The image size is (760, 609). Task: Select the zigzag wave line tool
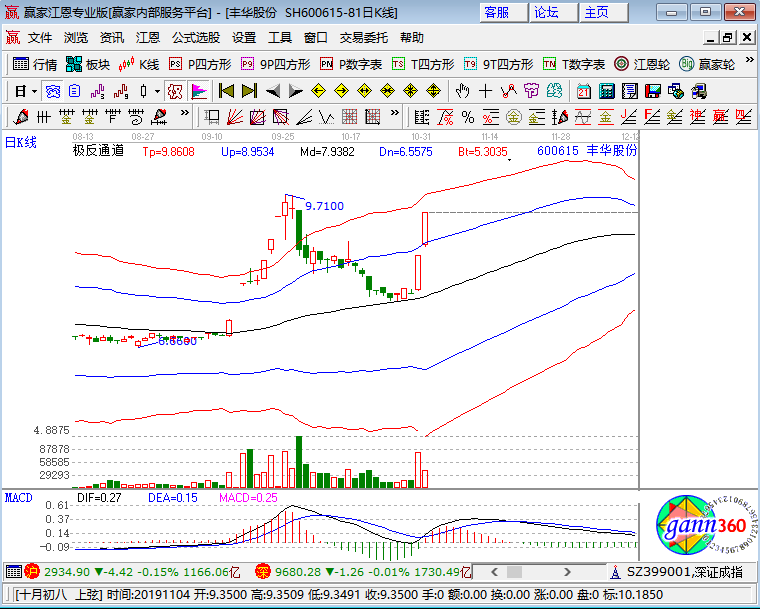pyautogui.click(x=326, y=117)
